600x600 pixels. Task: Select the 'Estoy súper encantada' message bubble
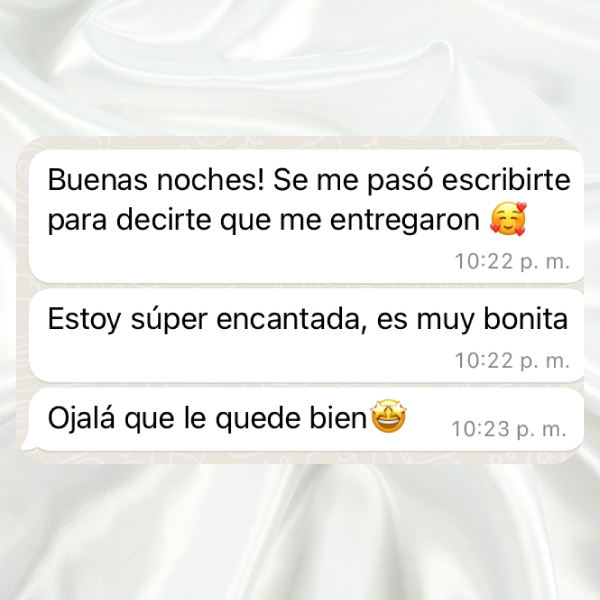306,336
